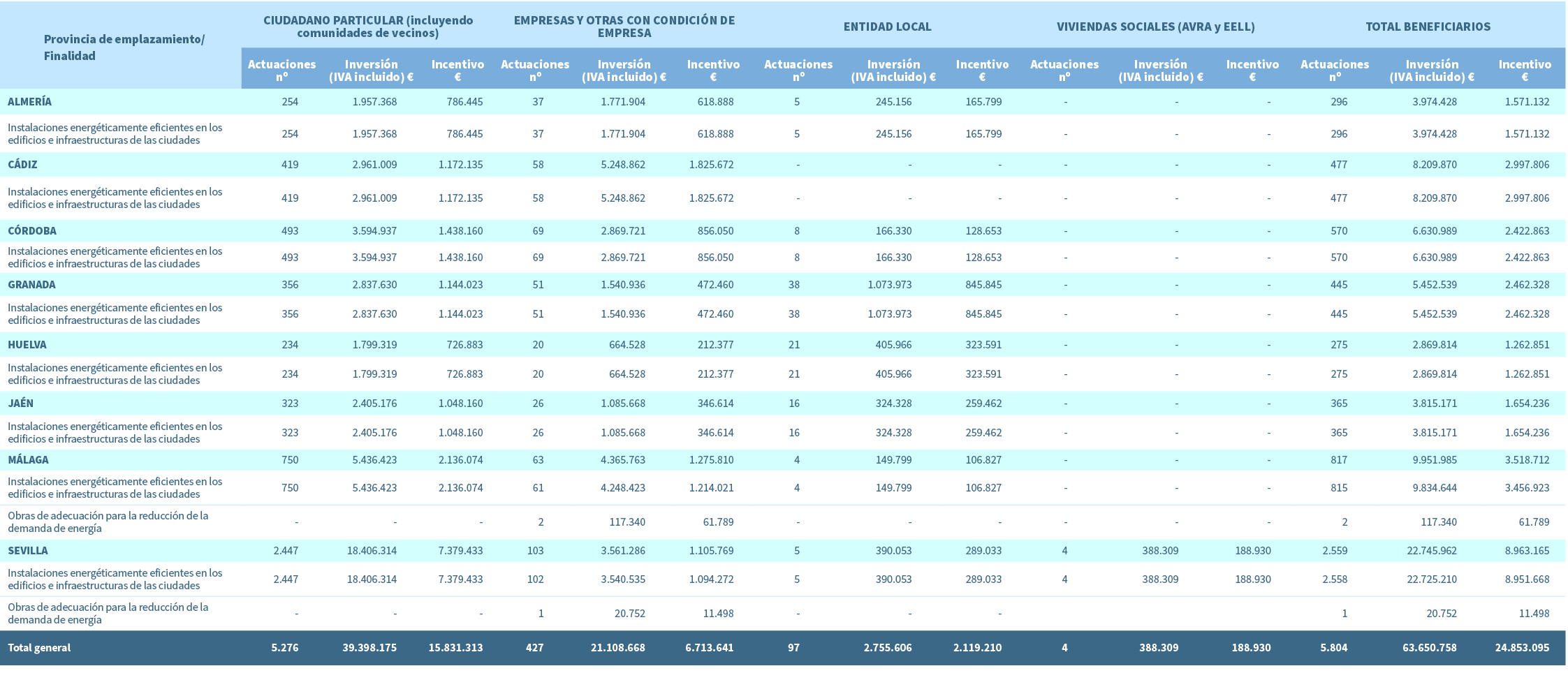Select the JAÉN province row label
The width and height of the screenshot is (1568, 673).
21,404
